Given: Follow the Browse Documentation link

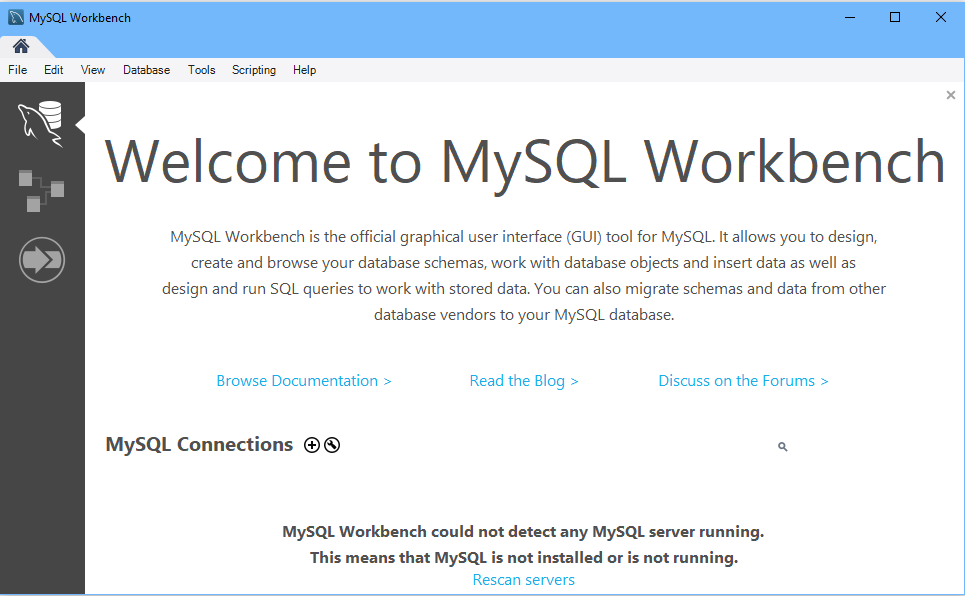Looking at the screenshot, I should click(304, 381).
